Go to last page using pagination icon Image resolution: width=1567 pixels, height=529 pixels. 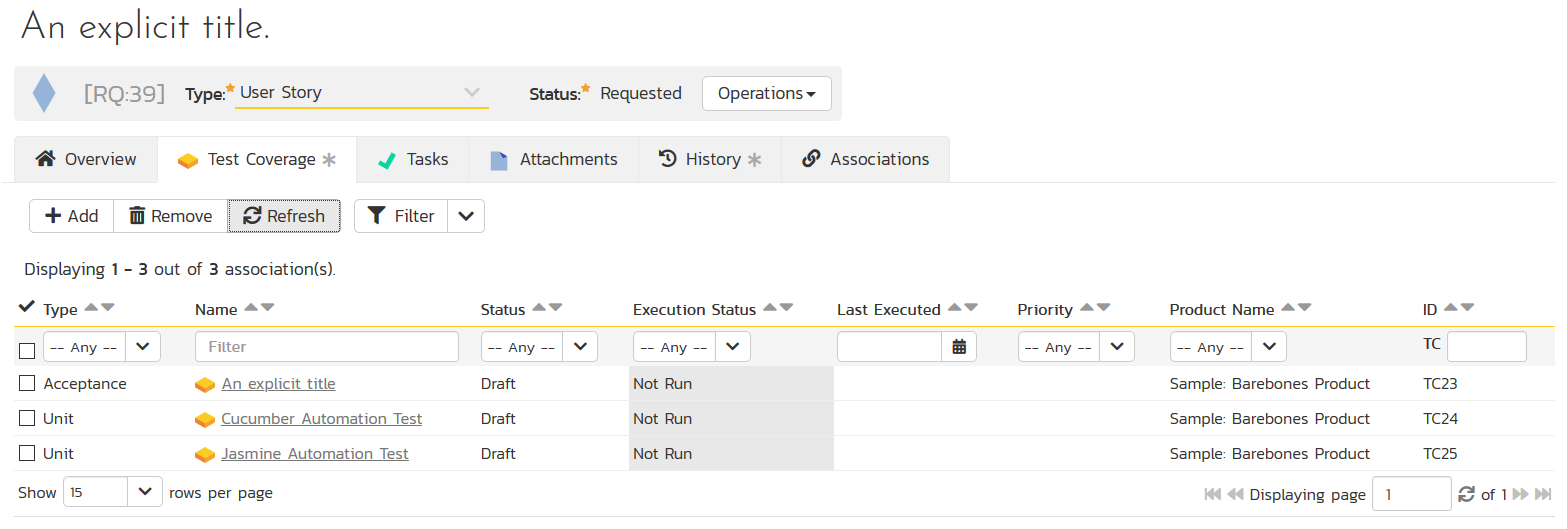(x=1543, y=494)
